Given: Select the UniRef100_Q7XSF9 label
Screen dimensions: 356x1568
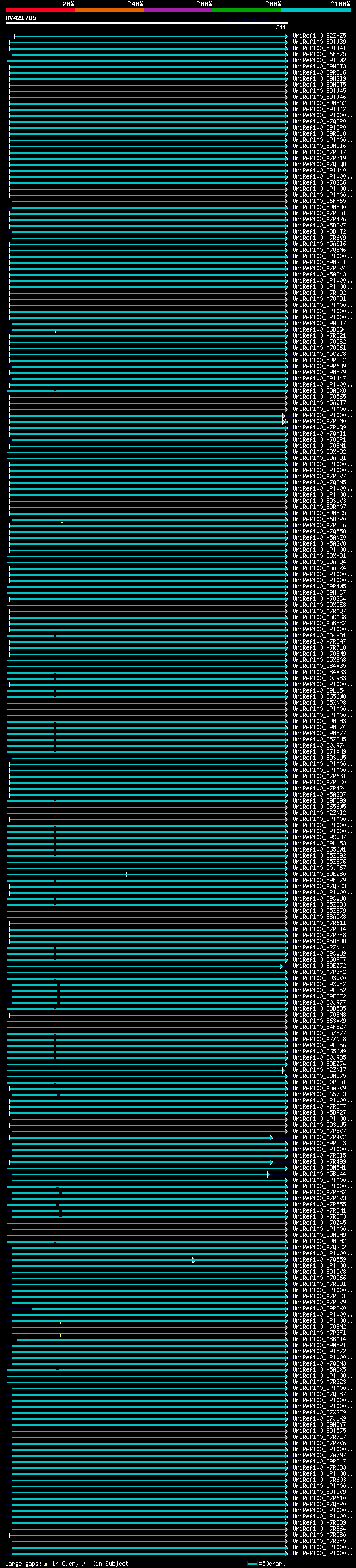Looking at the screenshot, I should (319, 1413).
